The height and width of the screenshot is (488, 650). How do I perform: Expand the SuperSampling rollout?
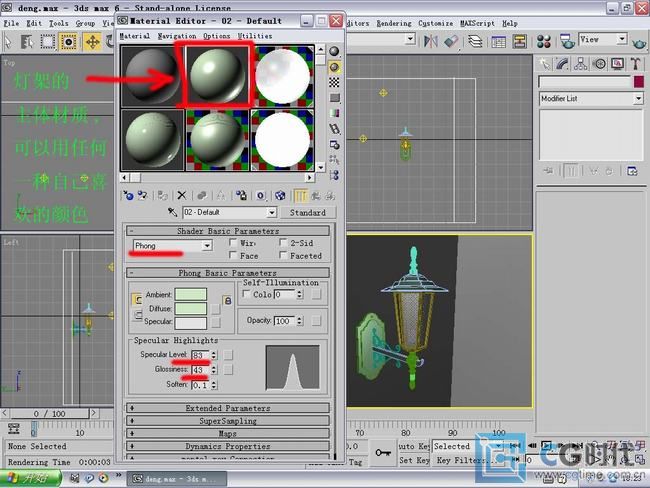(x=228, y=421)
